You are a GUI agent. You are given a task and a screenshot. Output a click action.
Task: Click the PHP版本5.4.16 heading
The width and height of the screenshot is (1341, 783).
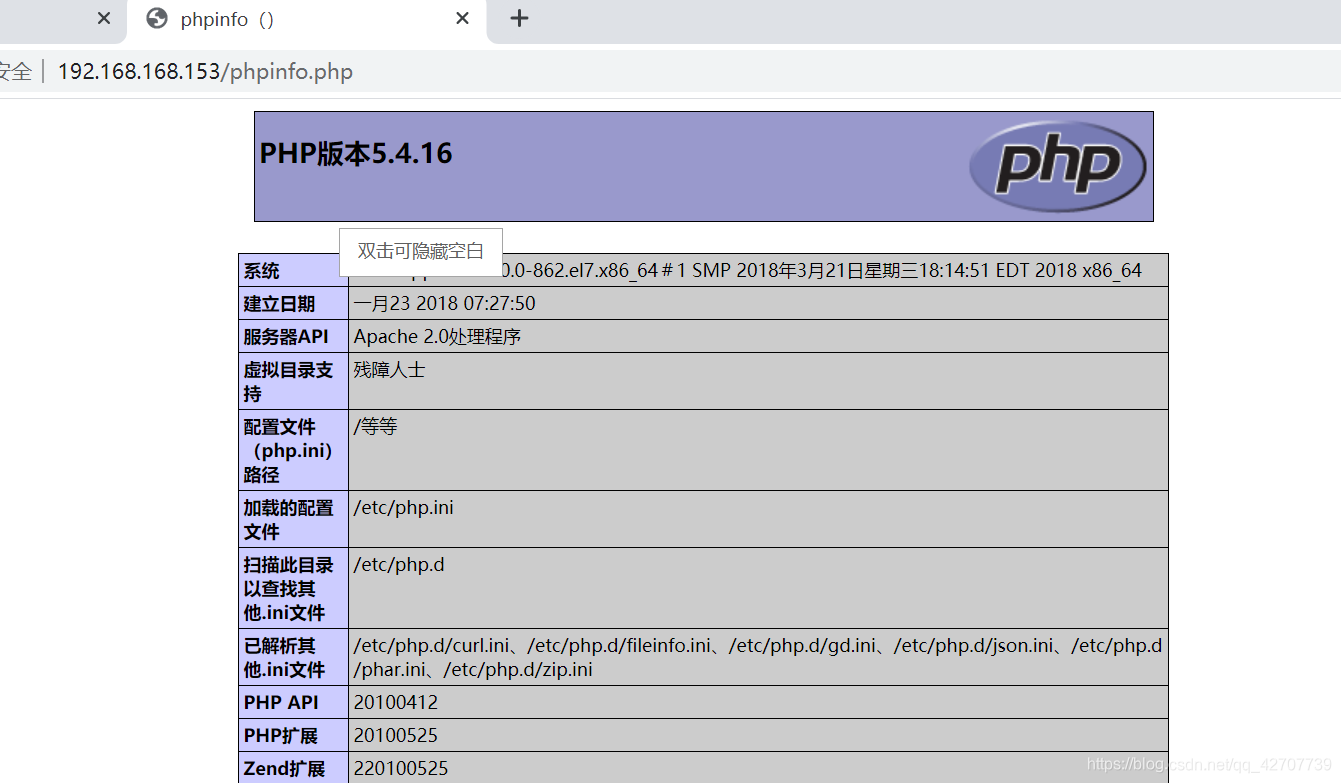click(x=356, y=153)
